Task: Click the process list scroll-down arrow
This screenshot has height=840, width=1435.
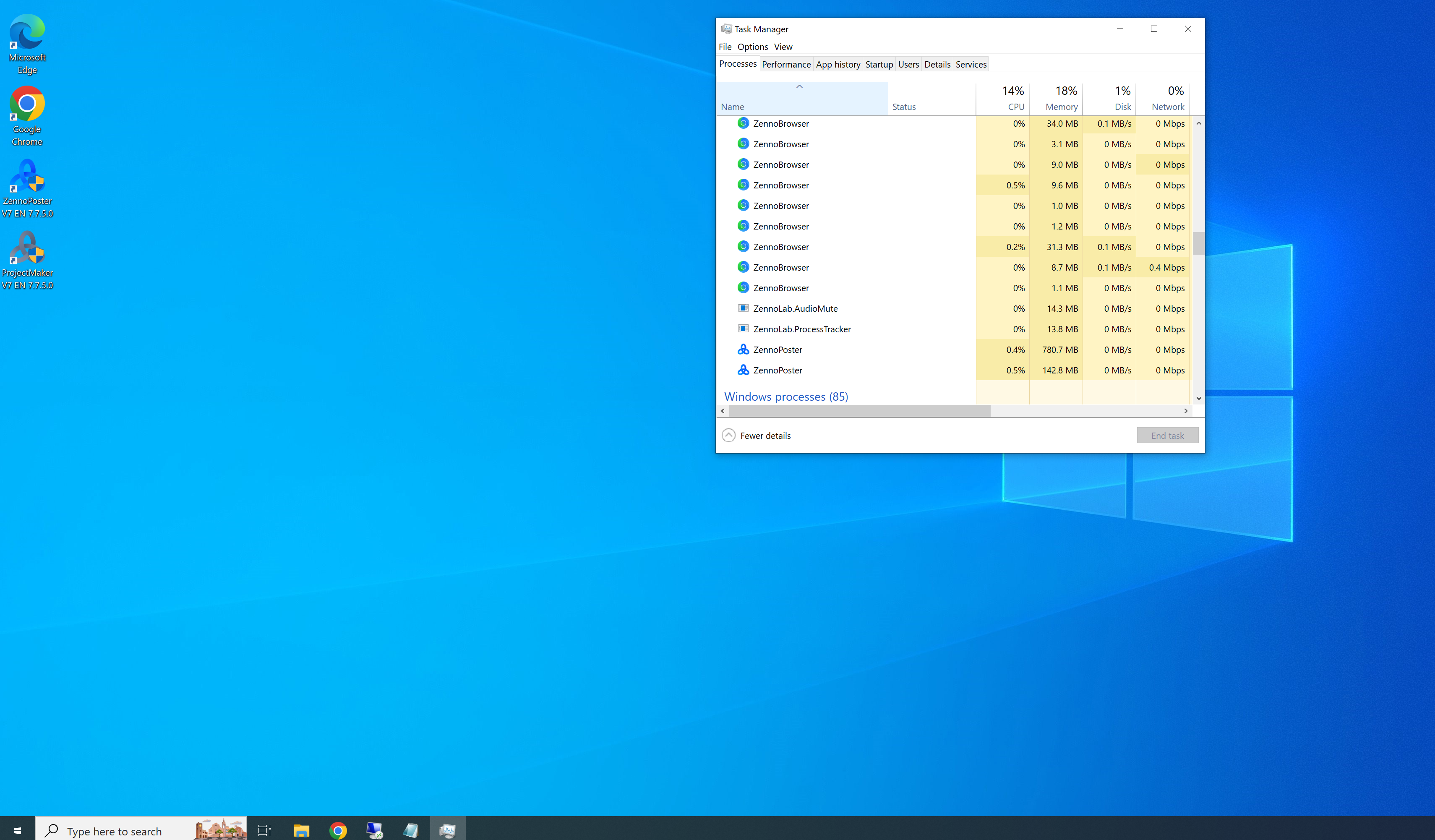Action: [1199, 398]
